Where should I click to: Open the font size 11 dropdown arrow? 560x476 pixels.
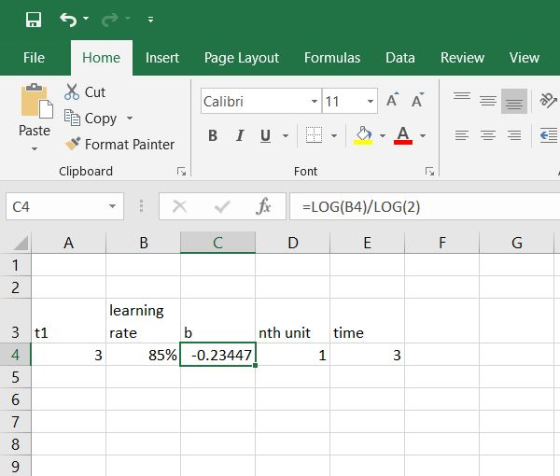[371, 101]
